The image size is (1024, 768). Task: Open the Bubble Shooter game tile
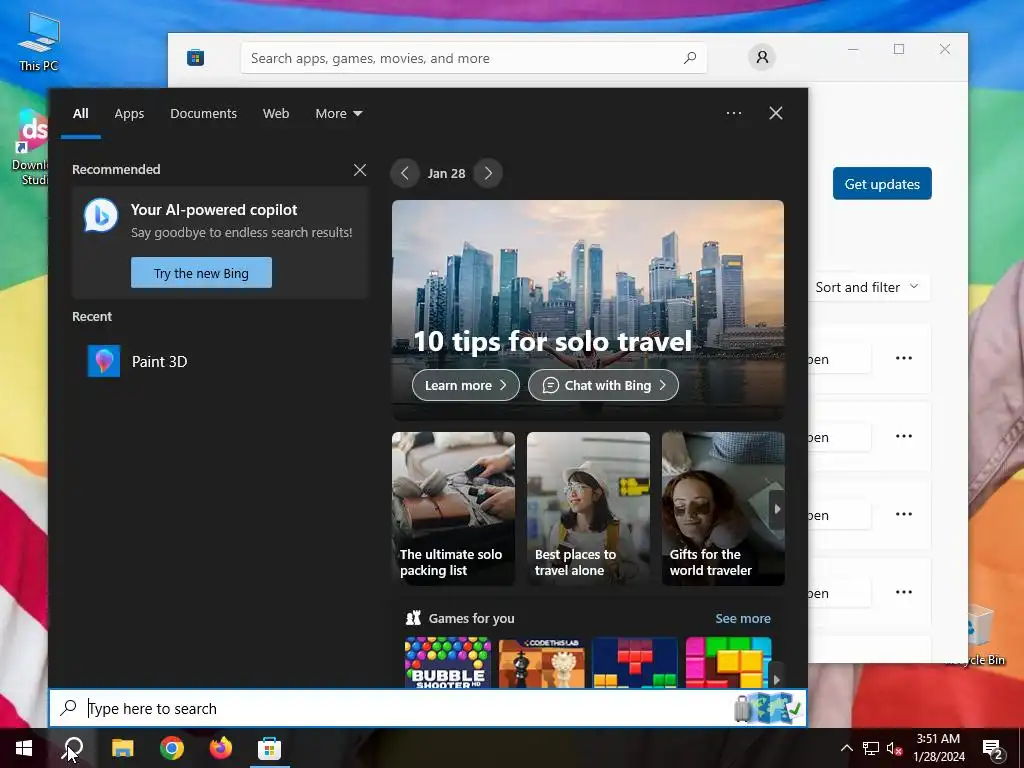pos(448,662)
